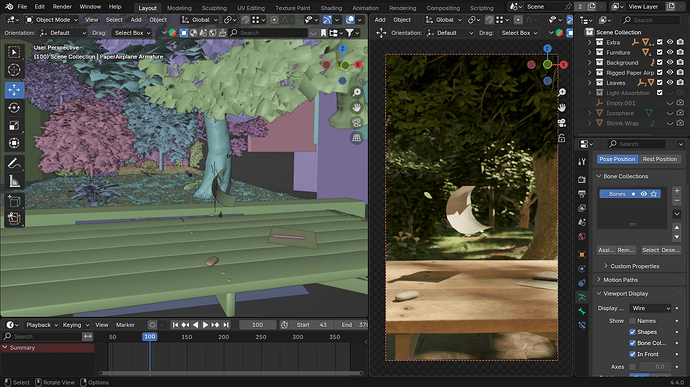Activate the Rotate tool
This screenshot has width=690, height=387.
(14, 107)
